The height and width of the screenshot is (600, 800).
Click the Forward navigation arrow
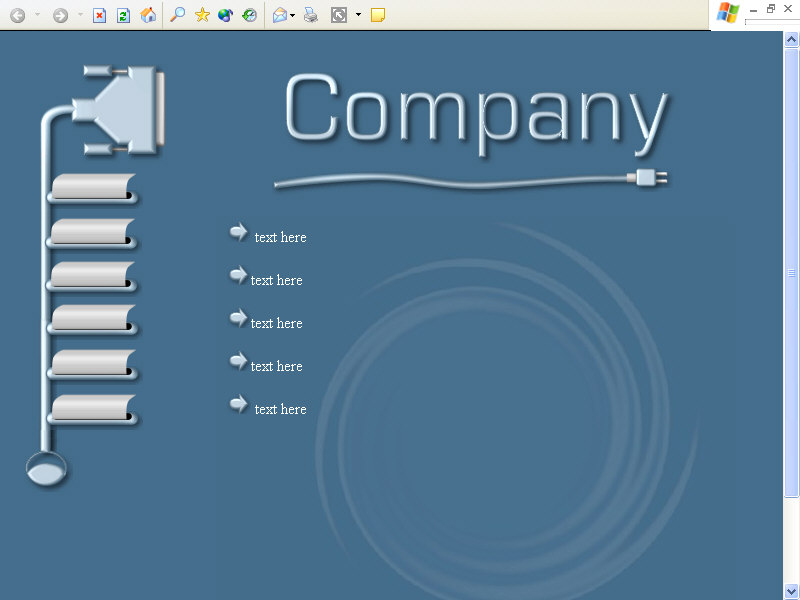60,15
